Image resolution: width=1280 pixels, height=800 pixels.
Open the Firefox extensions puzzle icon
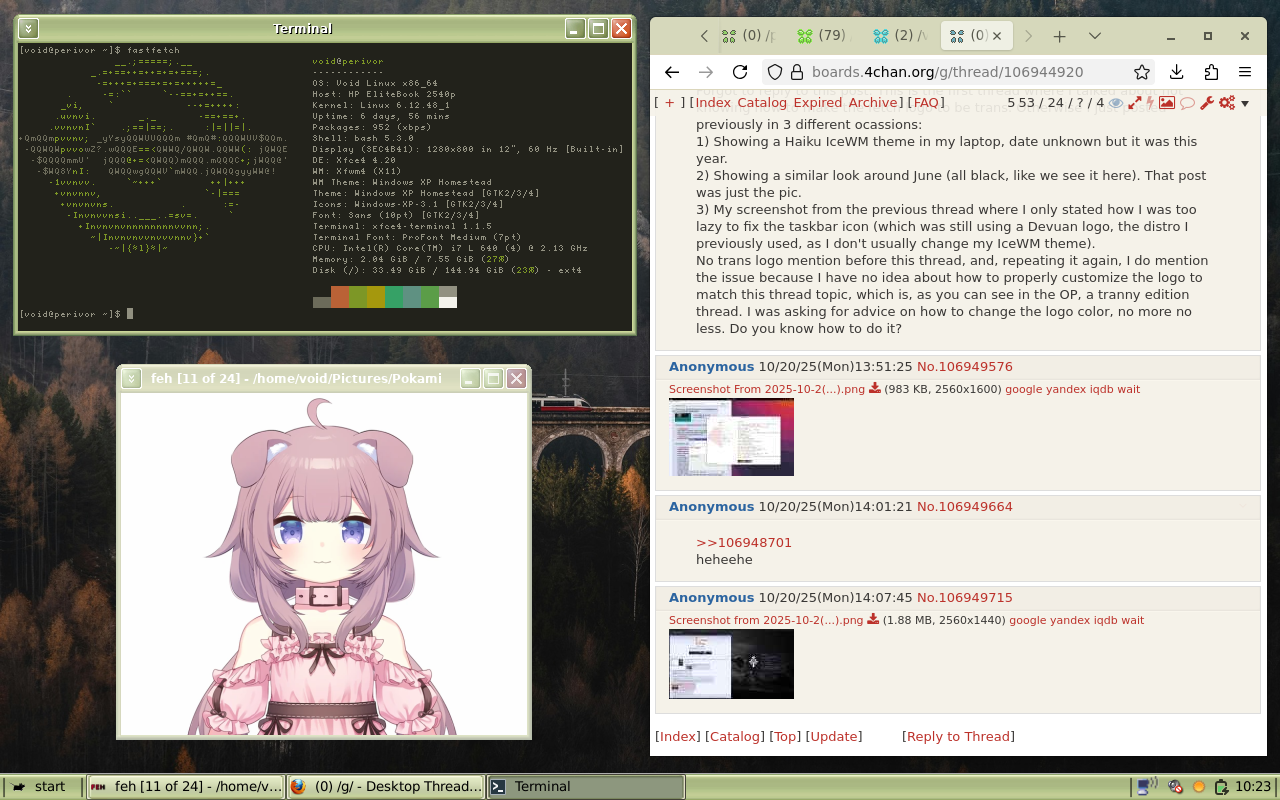(1211, 72)
